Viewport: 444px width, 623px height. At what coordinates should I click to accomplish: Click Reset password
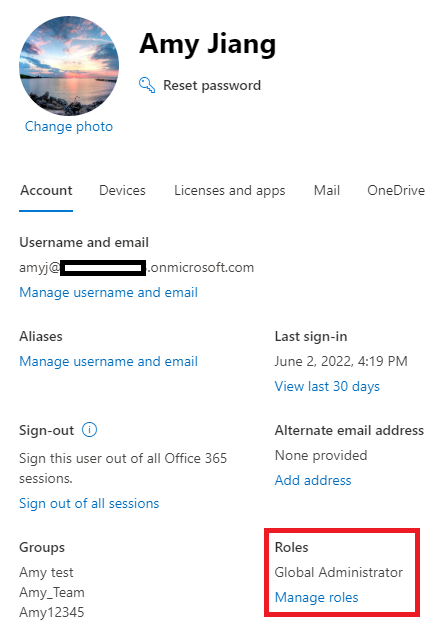coord(212,85)
